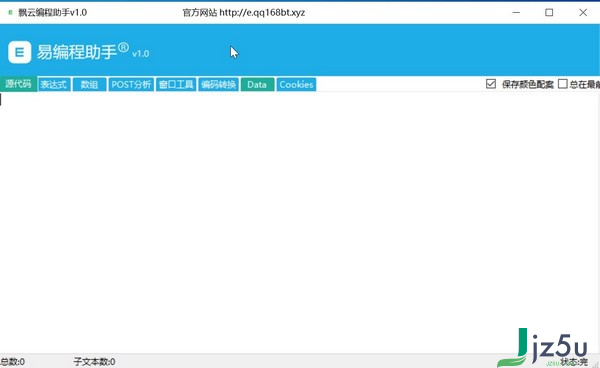Click the small app icon in title bar
Image resolution: width=600 pixels, height=368 pixels.
pos(10,13)
